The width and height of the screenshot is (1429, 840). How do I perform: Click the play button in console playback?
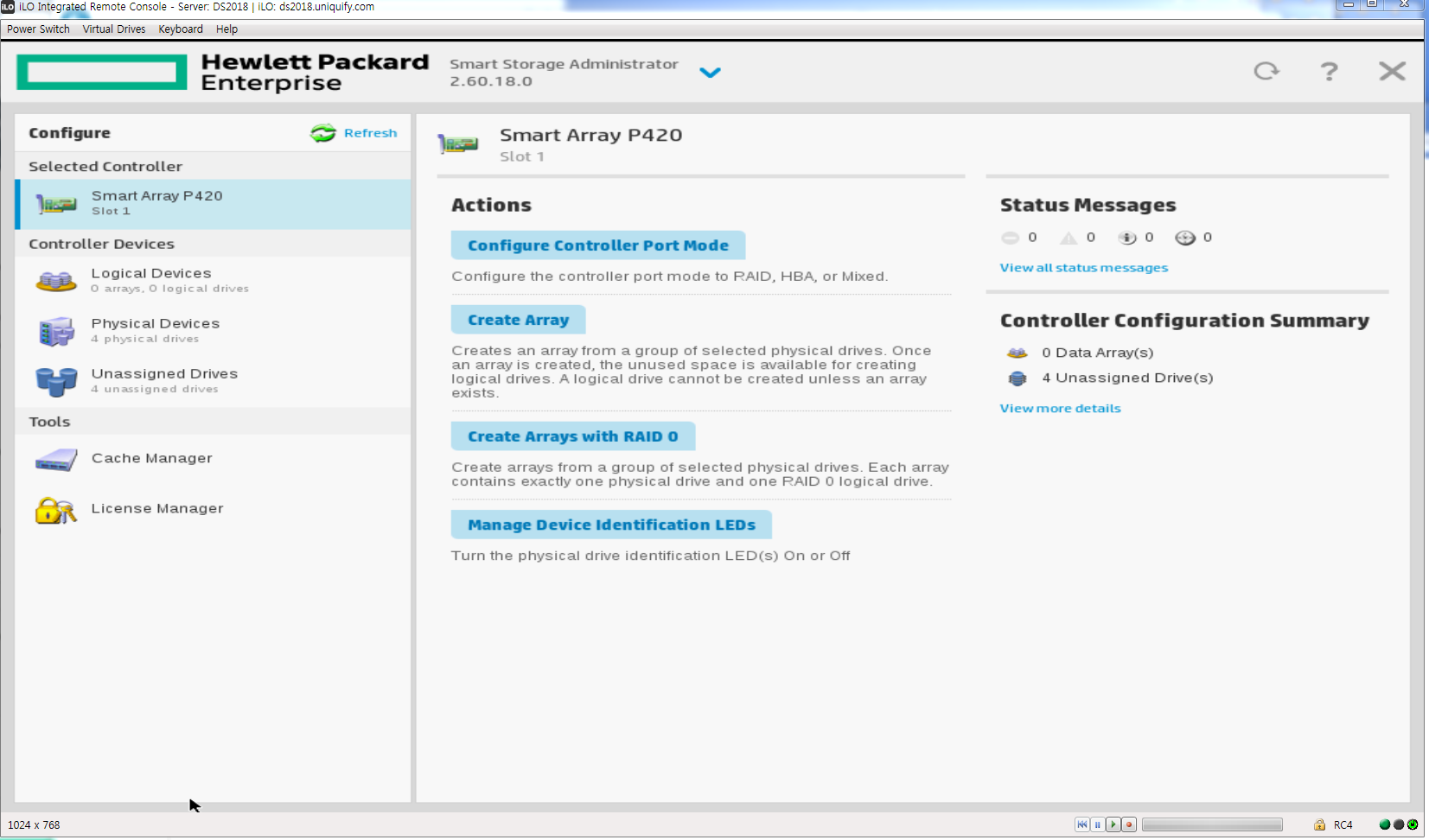(x=1113, y=824)
